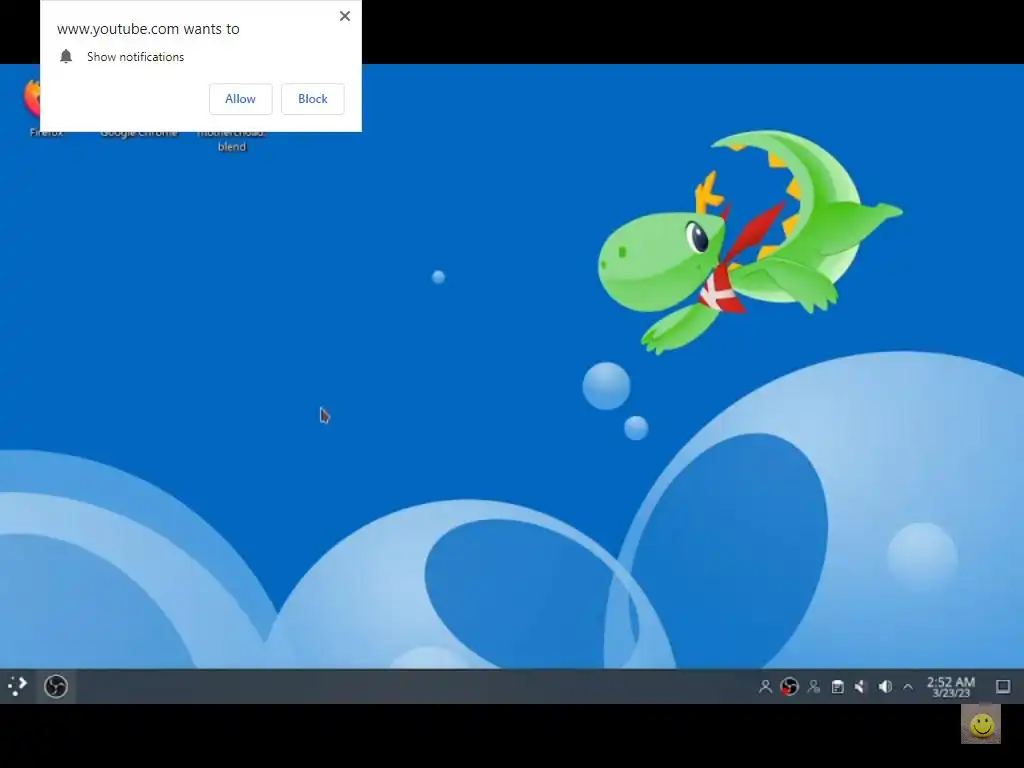Open OBS Studio from the task manager
This screenshot has width=1024, height=768.
click(56, 686)
